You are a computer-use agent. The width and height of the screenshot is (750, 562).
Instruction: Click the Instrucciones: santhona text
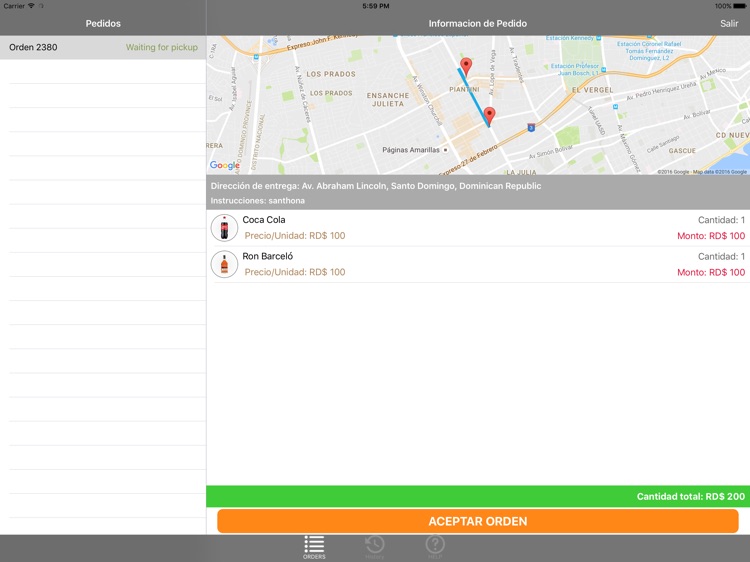(x=257, y=201)
